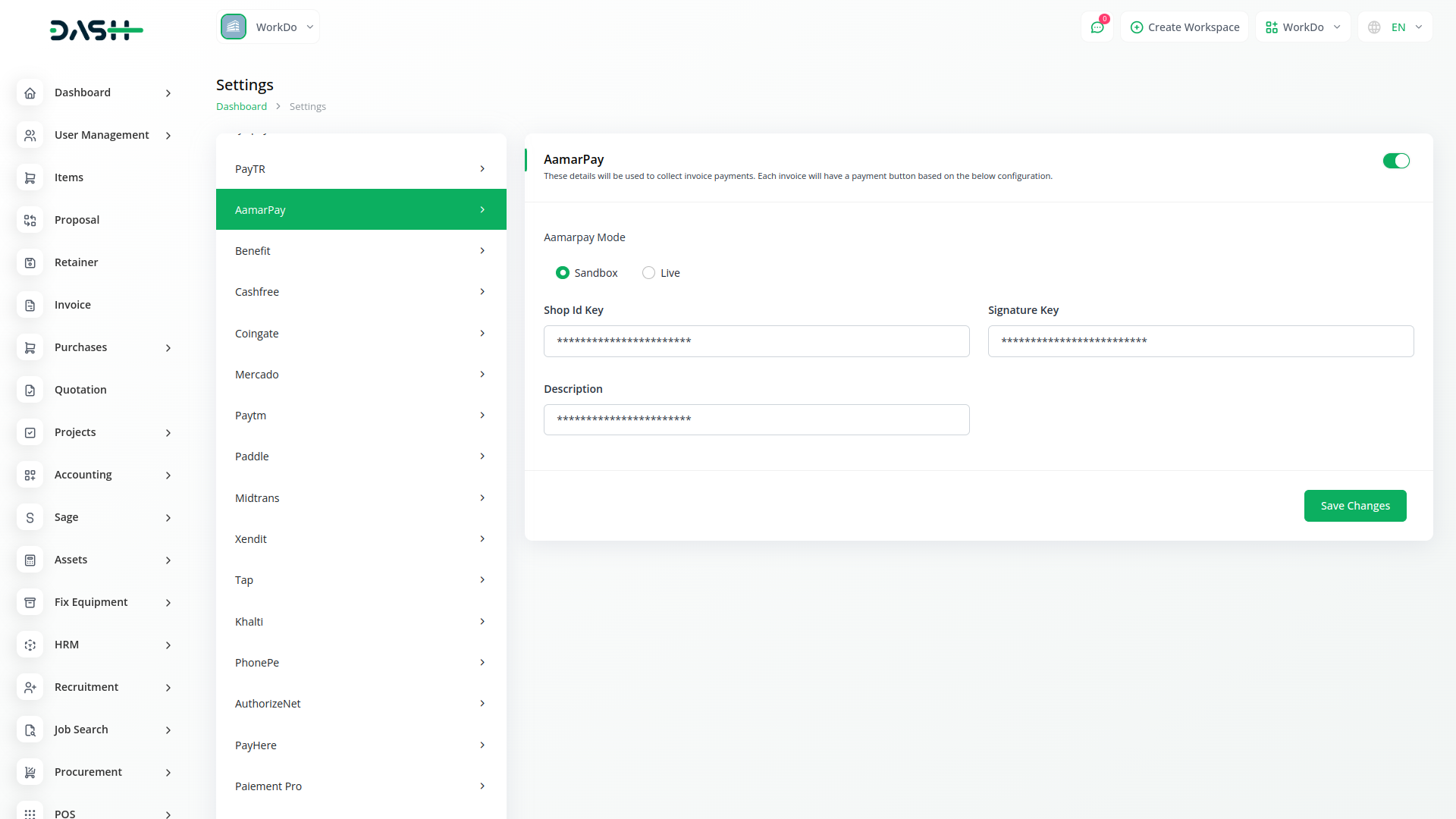Click the WorkDo workspace building avatar
The width and height of the screenshot is (1456, 819).
pos(234,27)
